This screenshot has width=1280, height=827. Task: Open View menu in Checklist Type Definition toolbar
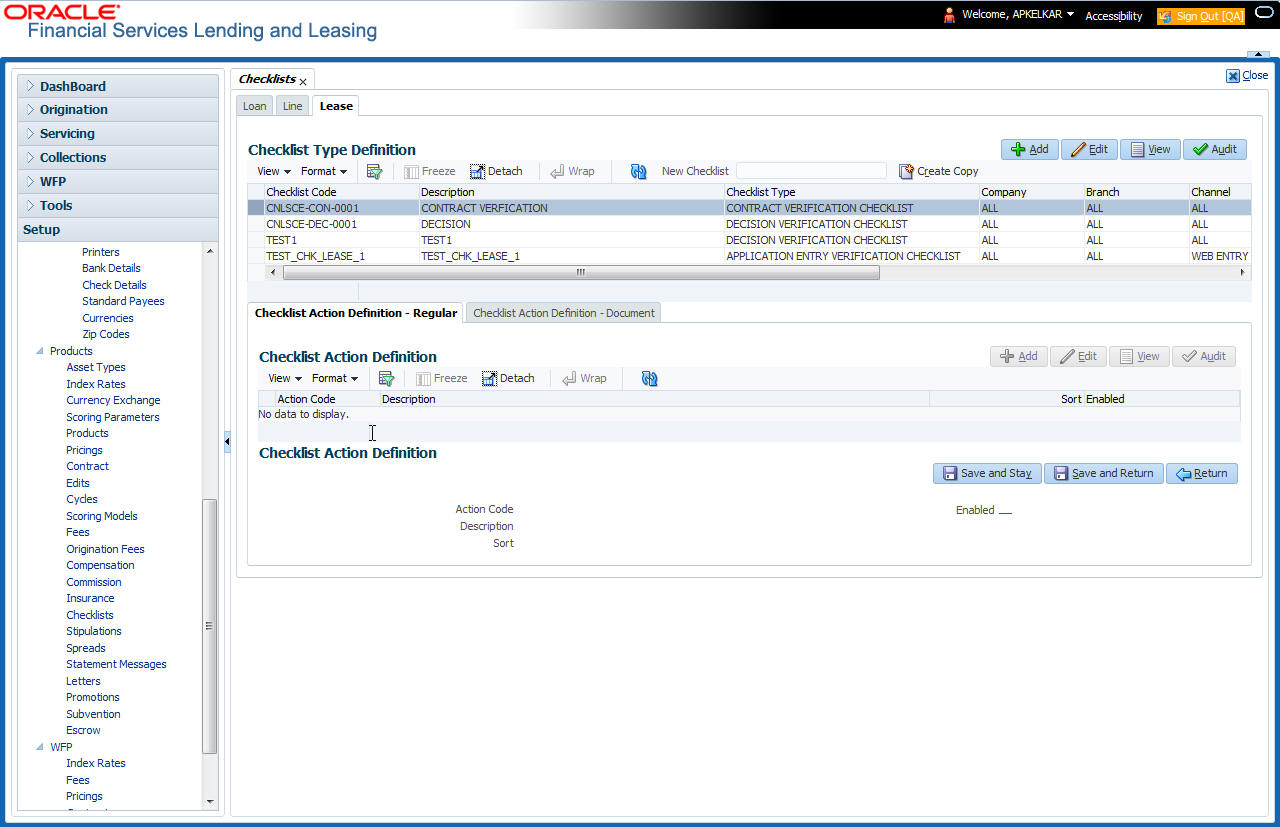click(x=274, y=171)
